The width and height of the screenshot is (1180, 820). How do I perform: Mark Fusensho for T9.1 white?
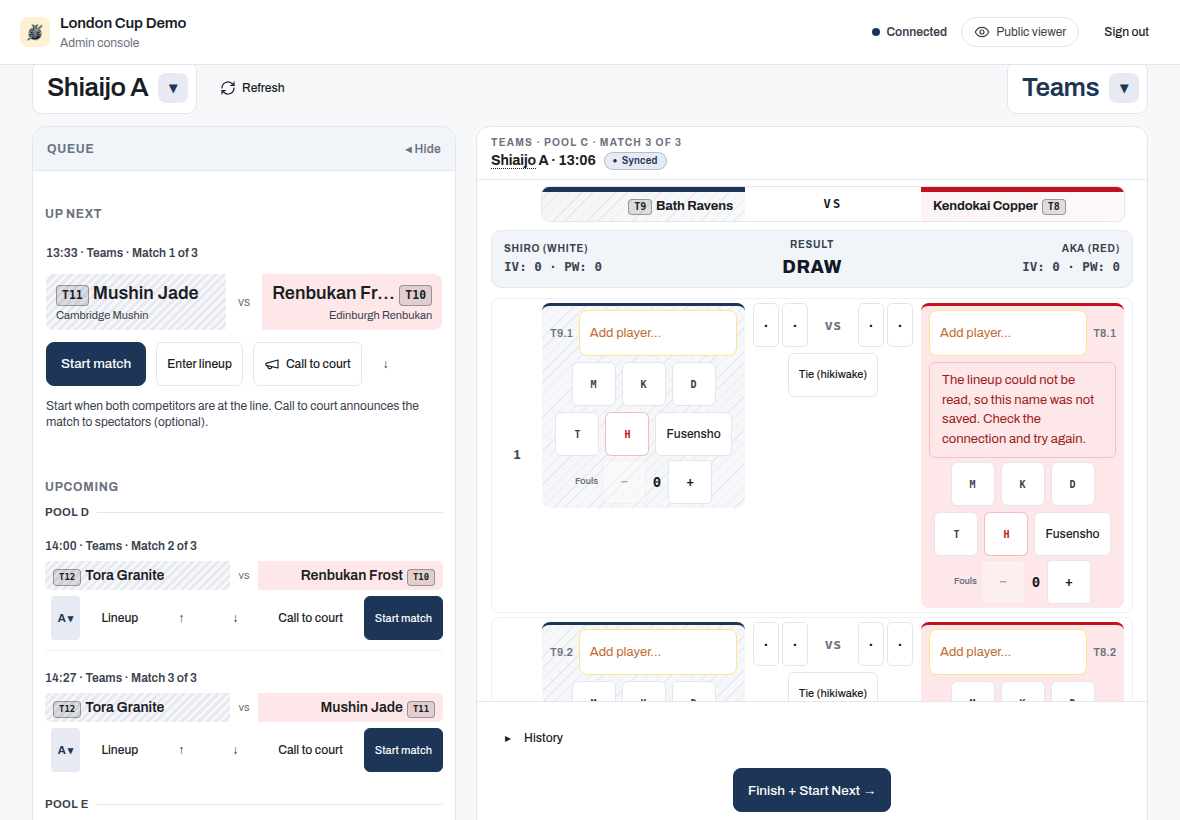coord(693,434)
